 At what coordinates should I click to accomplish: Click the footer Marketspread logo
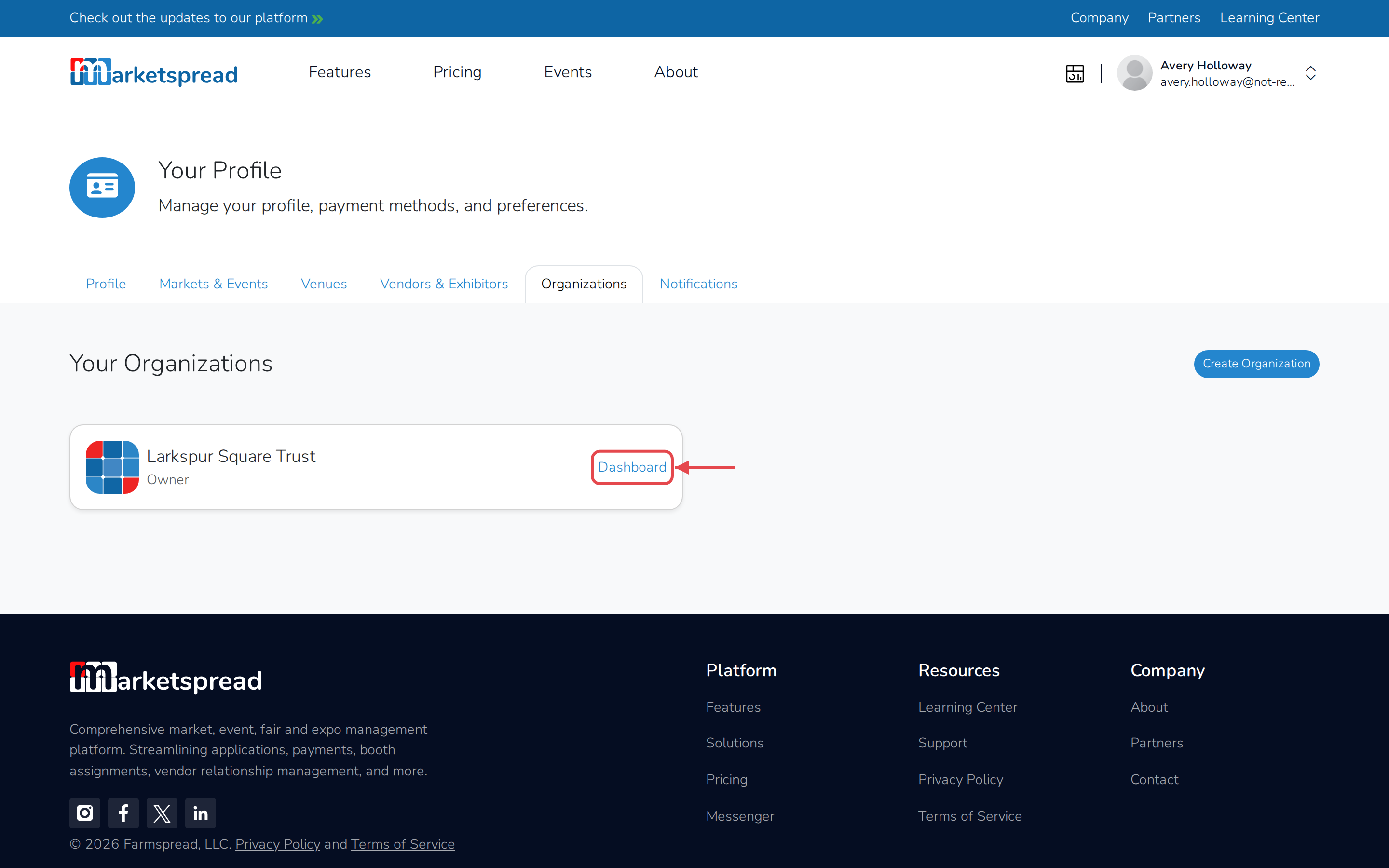click(166, 678)
